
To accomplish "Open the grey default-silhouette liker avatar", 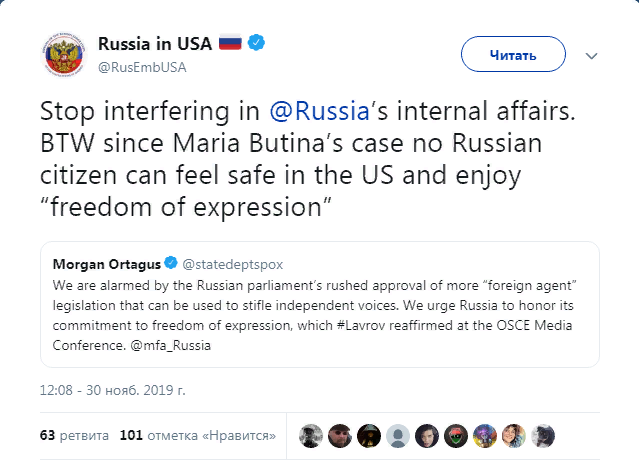I will coord(398,436).
